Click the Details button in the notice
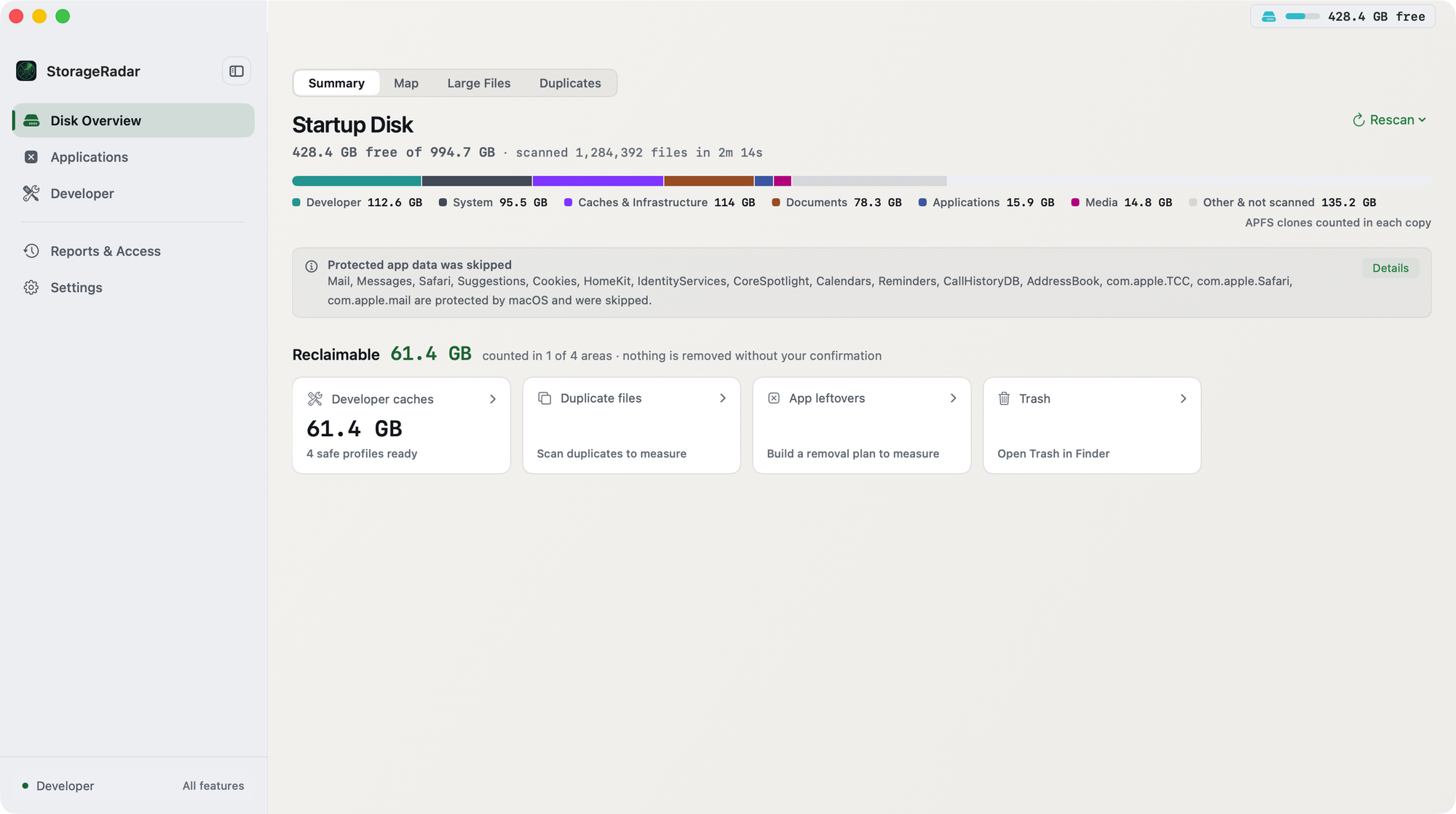Viewport: 1456px width, 814px height. (x=1390, y=268)
